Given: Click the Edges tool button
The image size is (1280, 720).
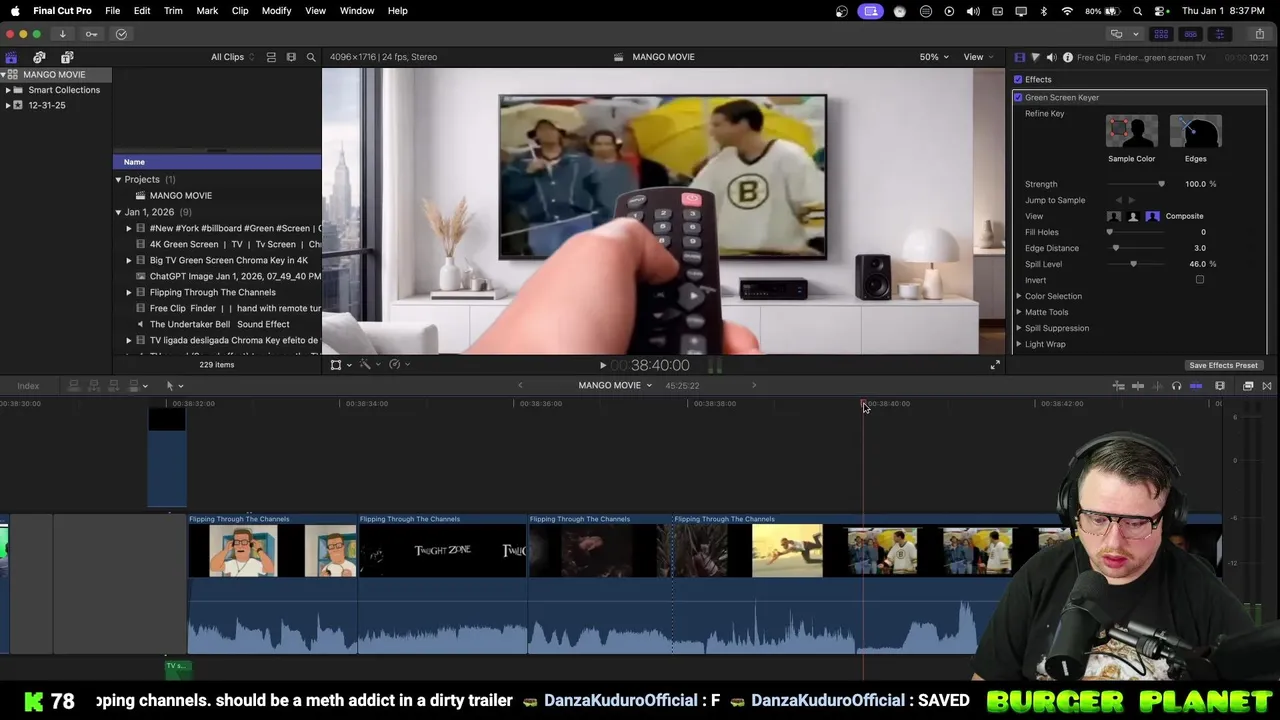Looking at the screenshot, I should [1195, 132].
